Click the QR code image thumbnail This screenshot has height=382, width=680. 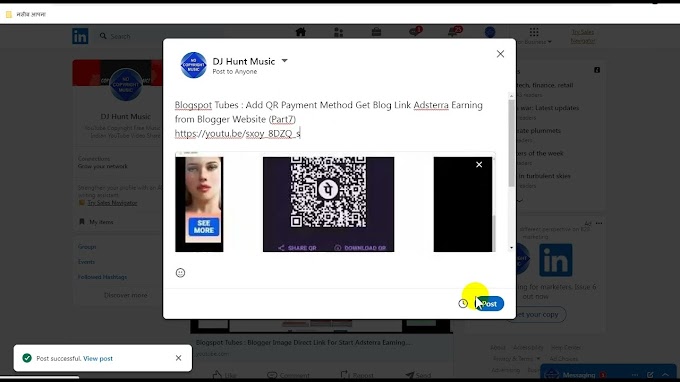coord(328,204)
